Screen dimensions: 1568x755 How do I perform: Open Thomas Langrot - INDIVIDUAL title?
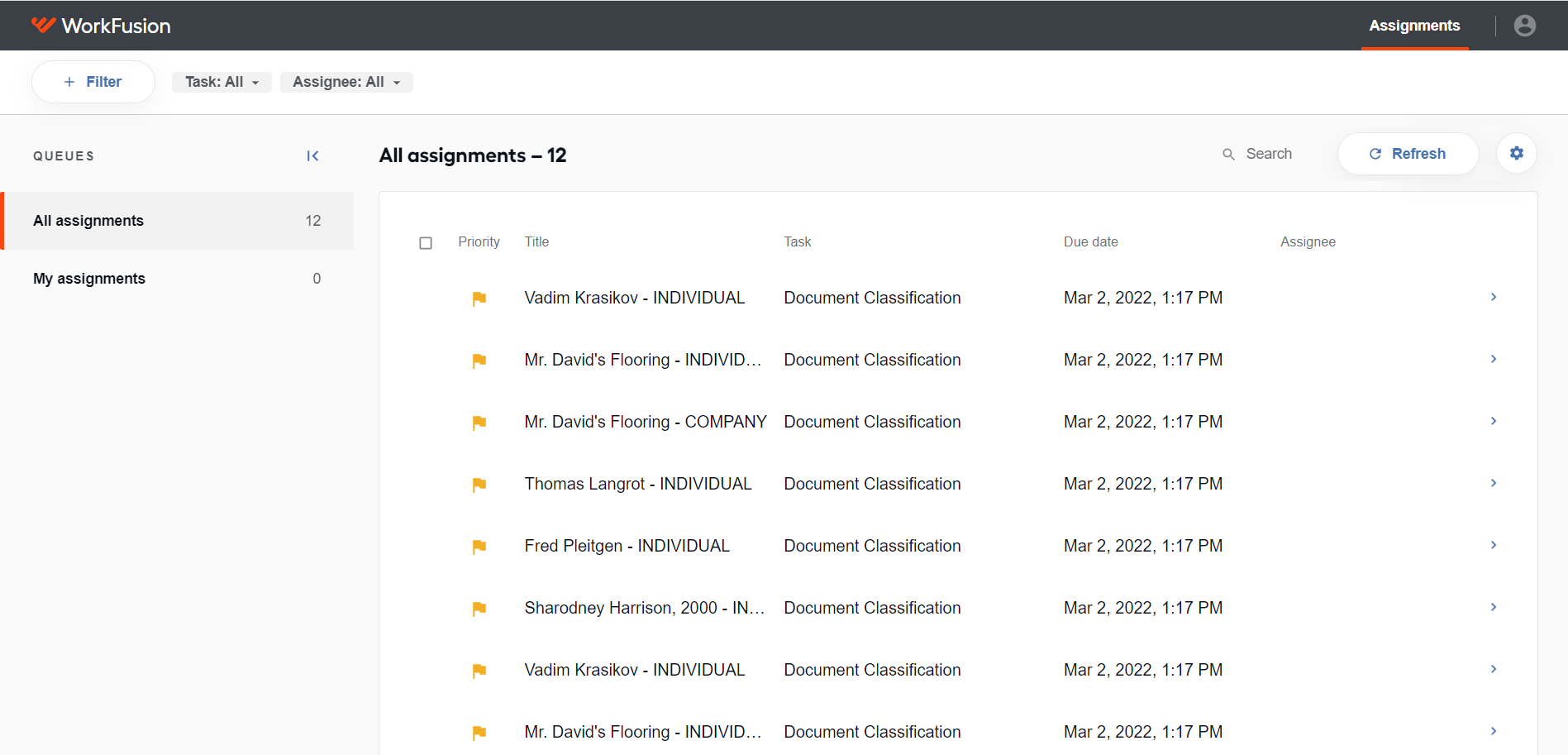(638, 484)
